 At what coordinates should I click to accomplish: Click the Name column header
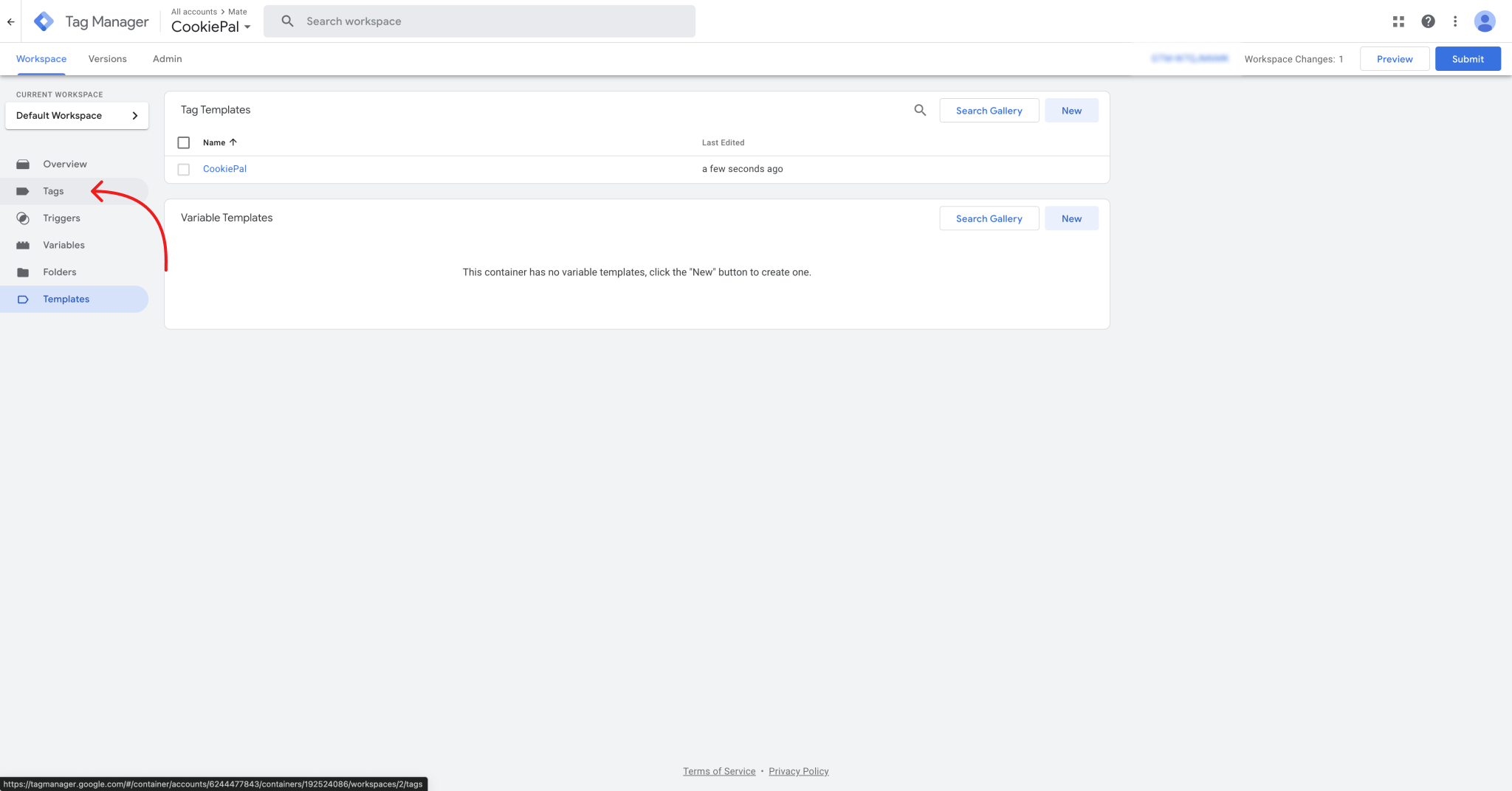click(214, 142)
